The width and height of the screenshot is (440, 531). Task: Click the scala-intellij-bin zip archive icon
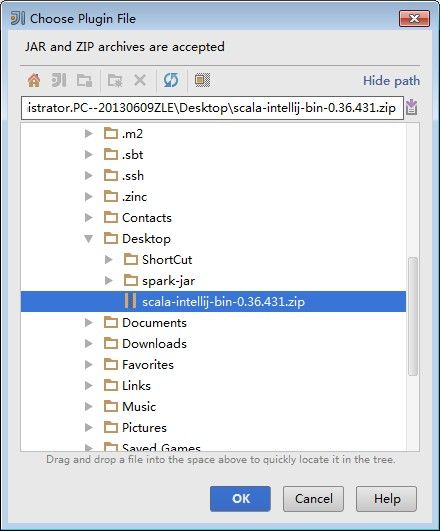pyautogui.click(x=131, y=301)
